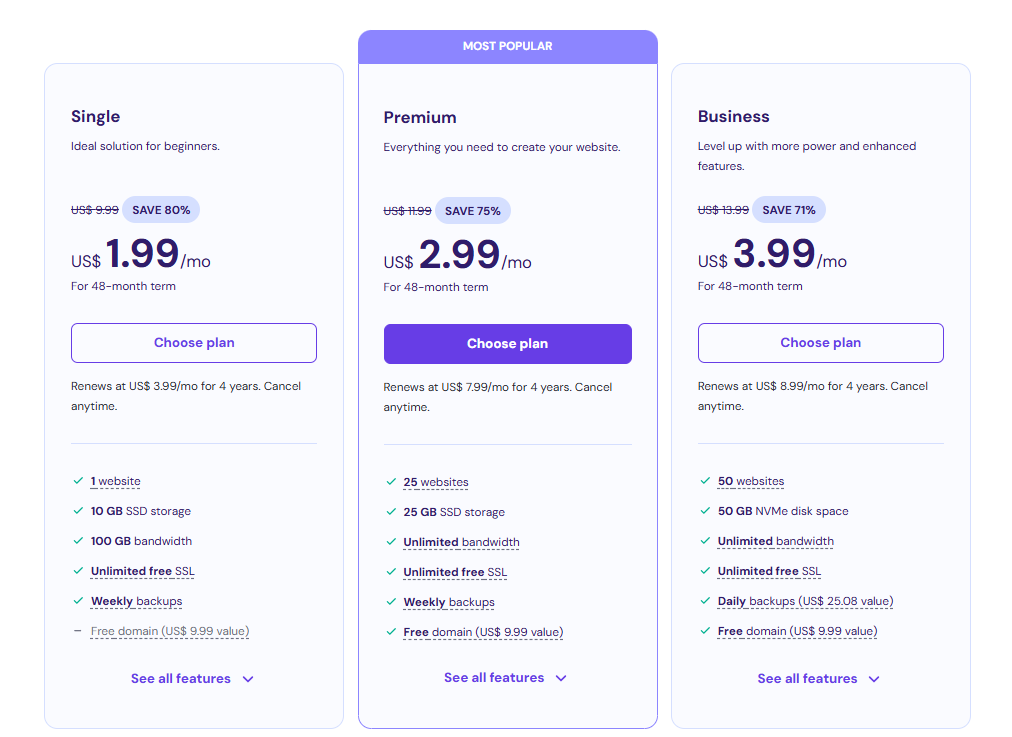Select the MOST POPULAR banner

[x=508, y=46]
